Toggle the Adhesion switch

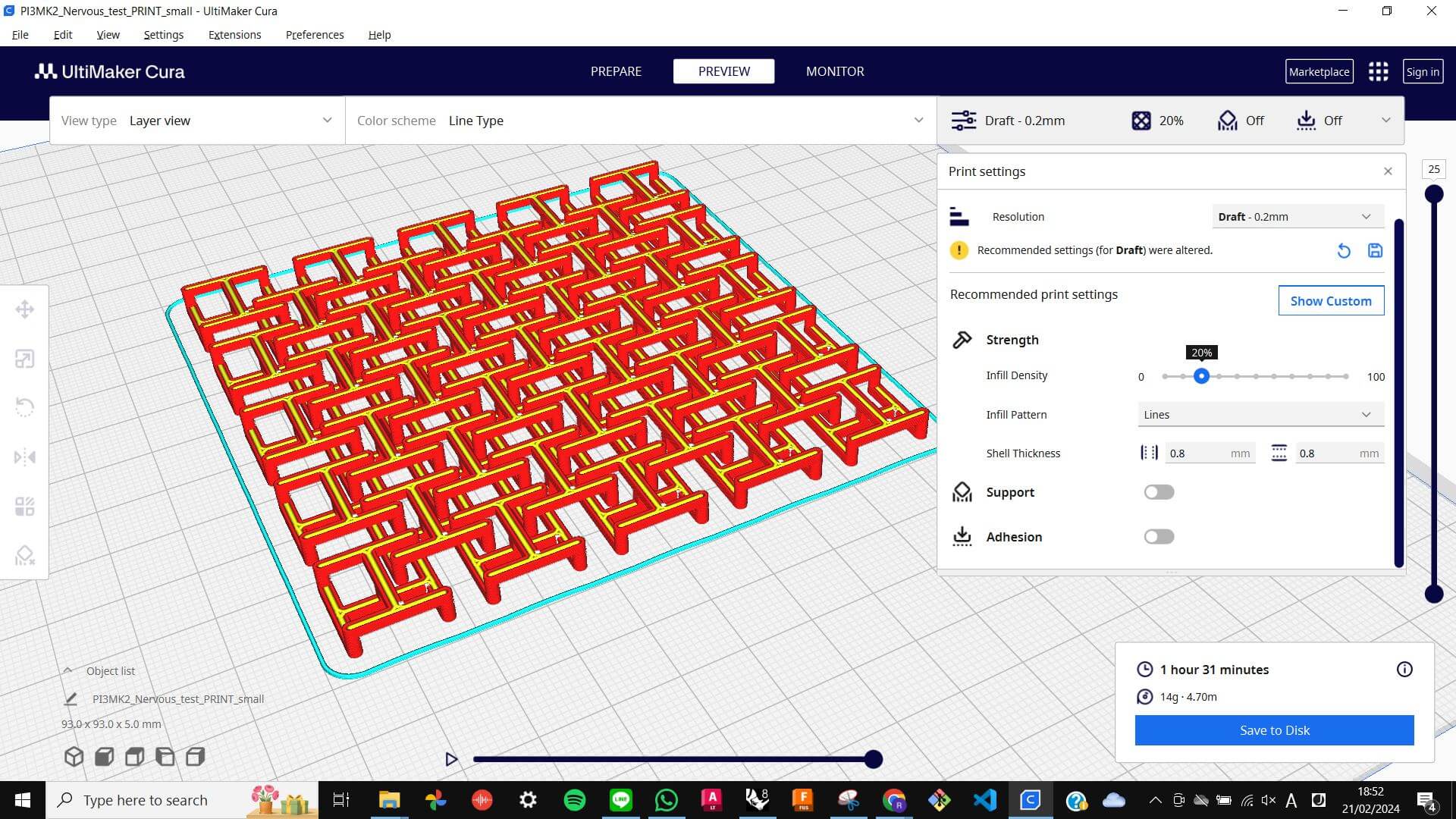[x=1159, y=537]
